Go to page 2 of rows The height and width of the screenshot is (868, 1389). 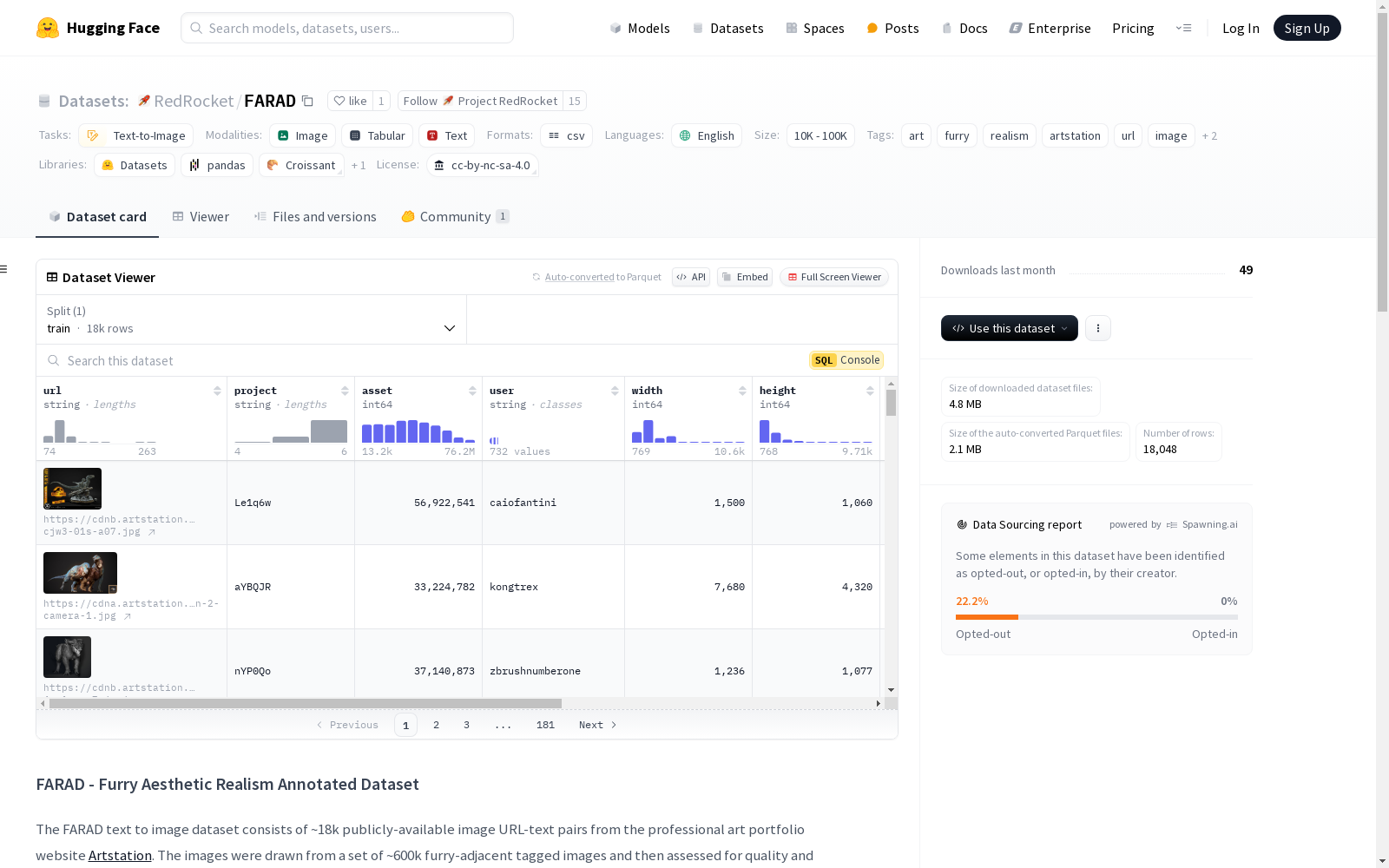click(x=436, y=725)
